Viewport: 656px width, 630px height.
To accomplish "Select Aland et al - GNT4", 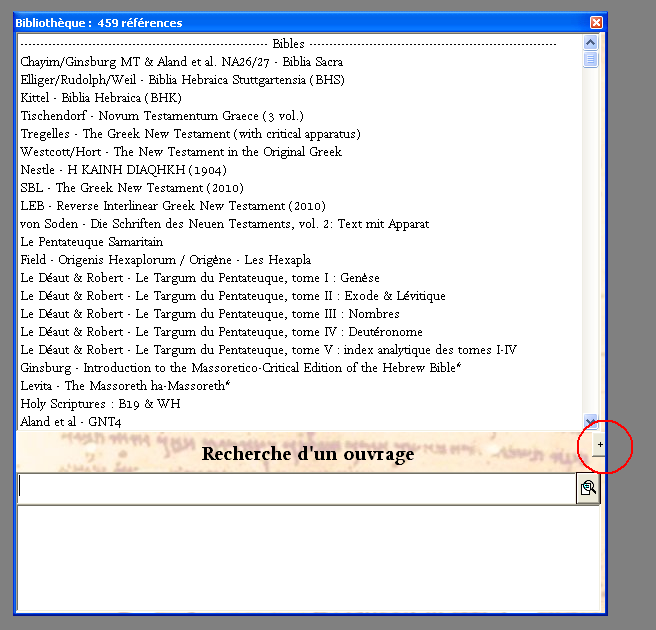I will pos(71,422).
